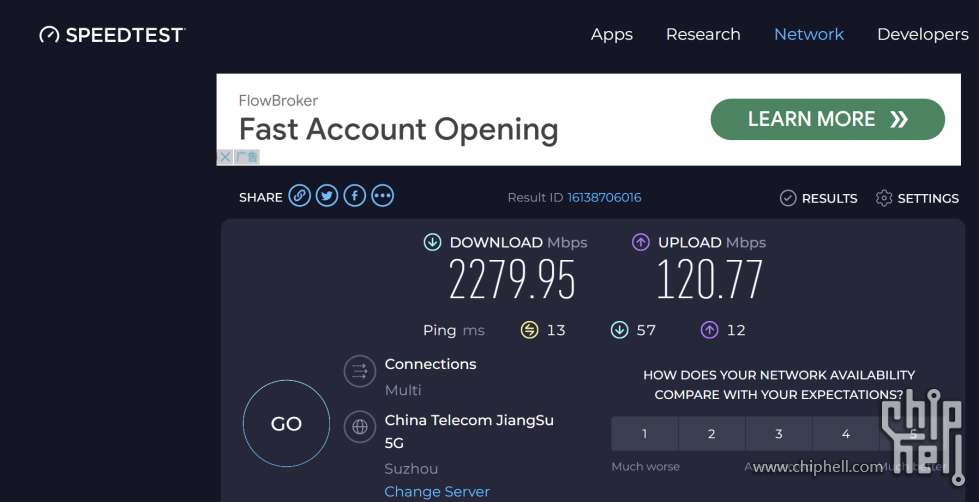Click the Settings gear icon

[x=883, y=198]
